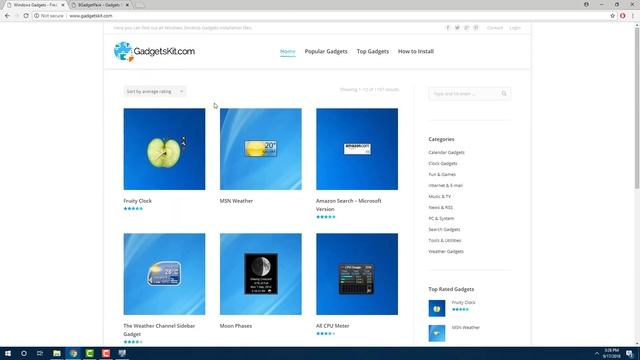640x360 pixels.
Task: Click the taskbar clock and date
Action: tap(611, 353)
